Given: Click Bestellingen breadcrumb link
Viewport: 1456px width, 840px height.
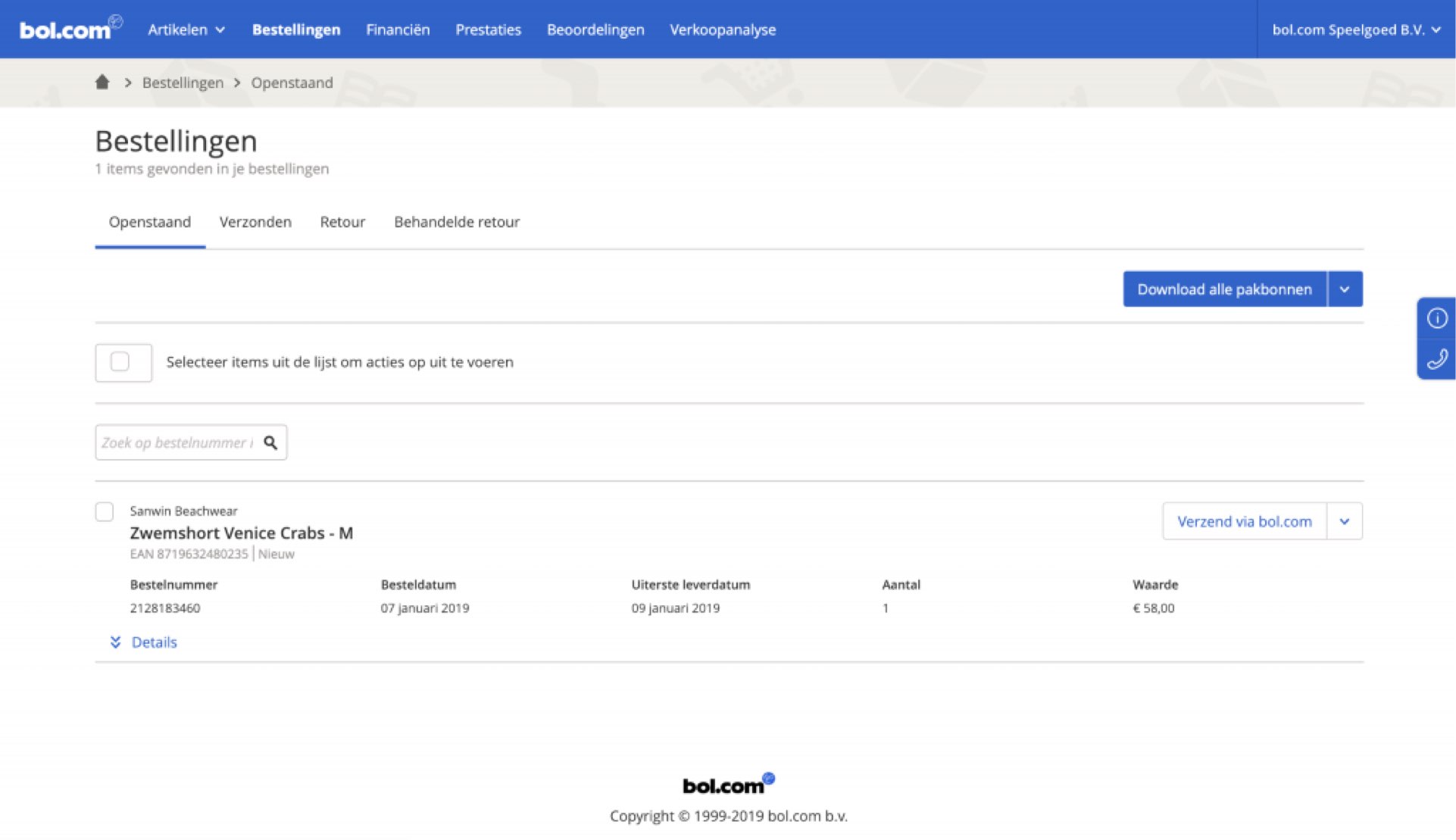Looking at the screenshot, I should (183, 83).
